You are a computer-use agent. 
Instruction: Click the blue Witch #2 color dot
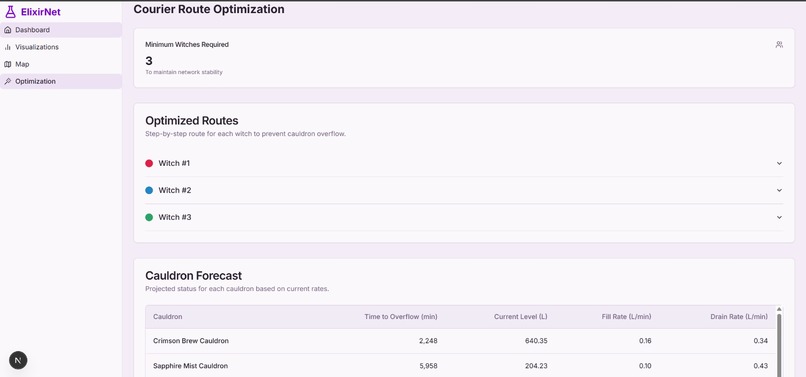[149, 190]
